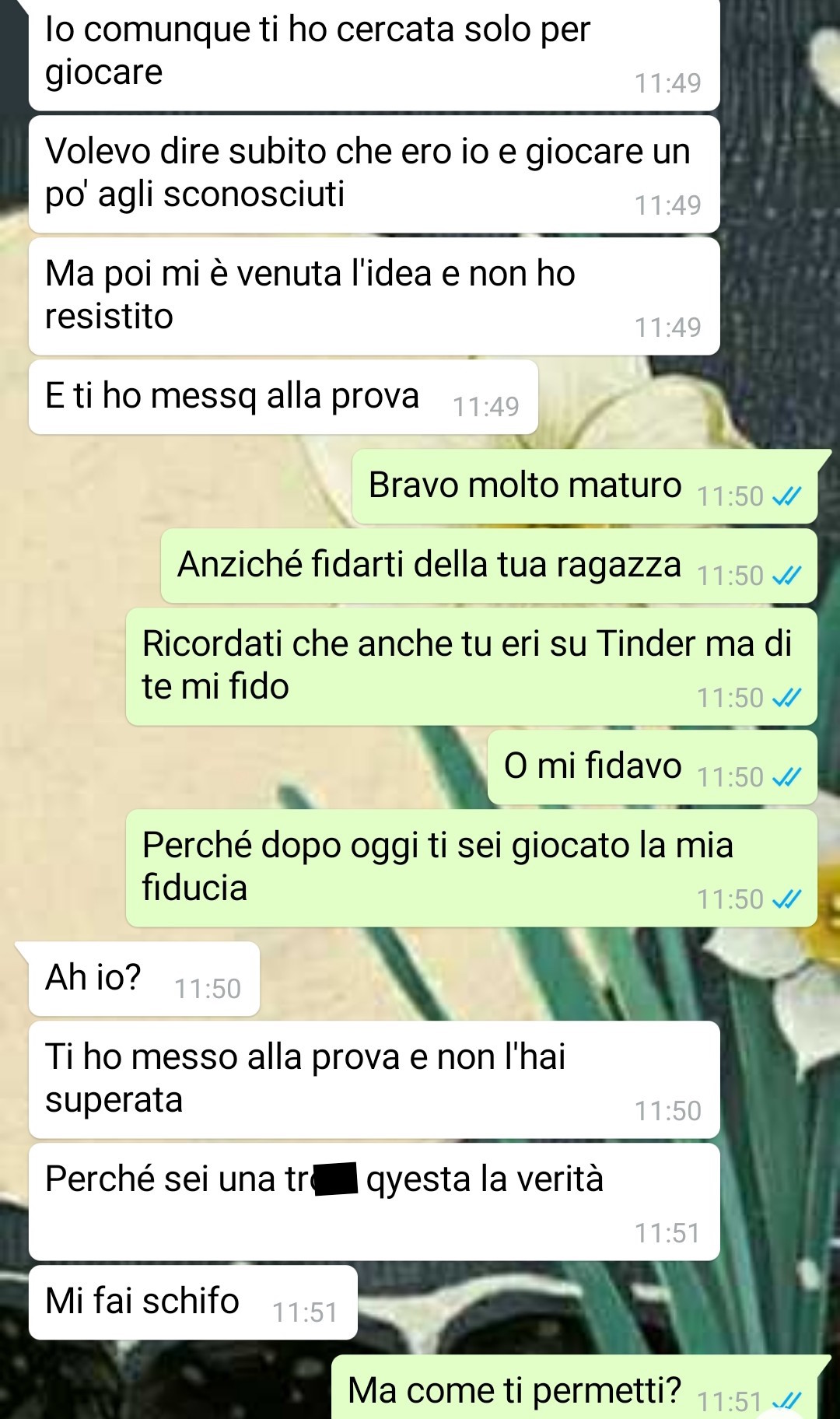Screen dimensions: 840x1419
Task: Tap the 'O mi fidavo' message bubble
Action: pos(652,767)
